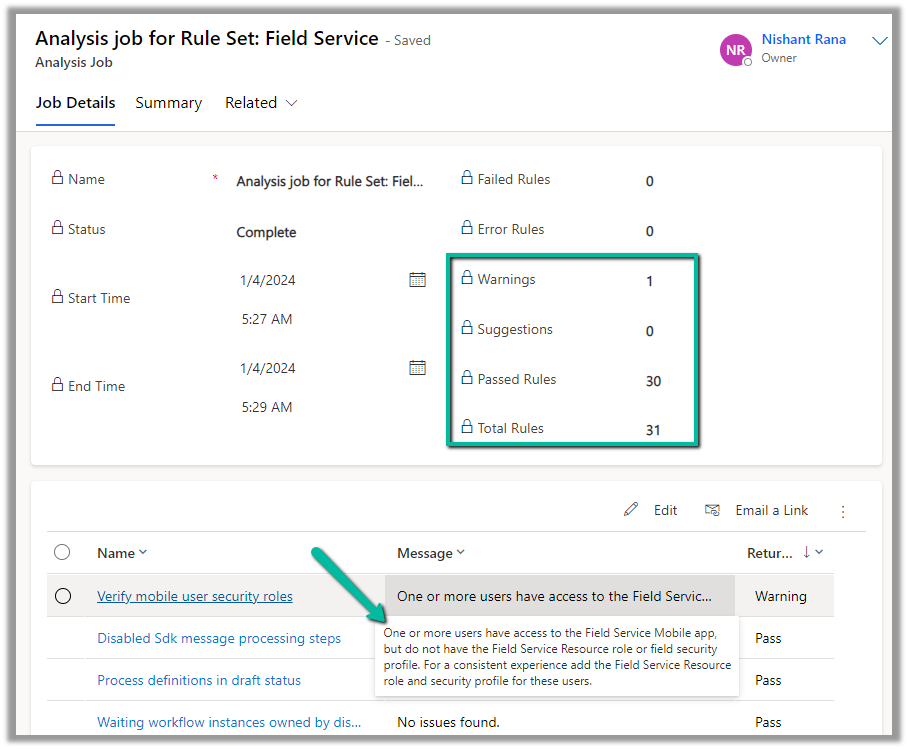The image size is (908, 749).
Task: Open the Related tab dropdown
Action: tap(261, 103)
